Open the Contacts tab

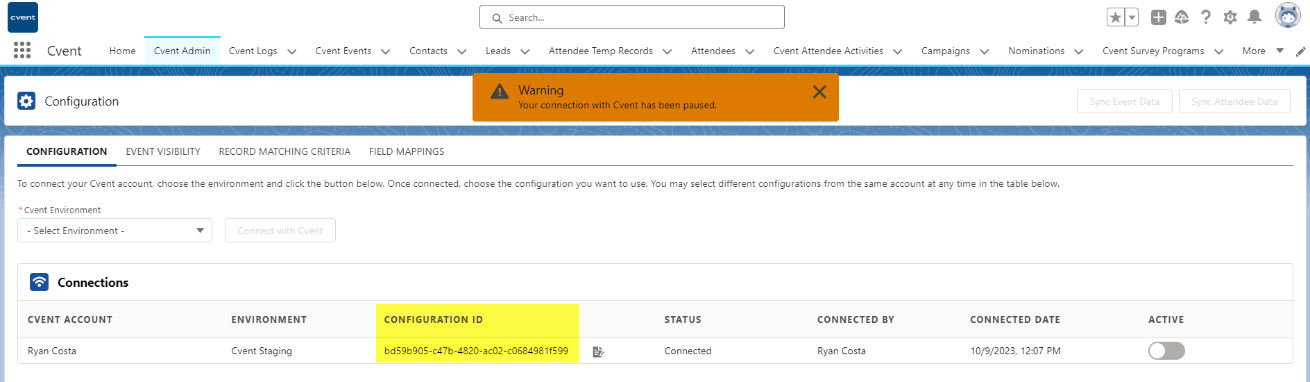[428, 51]
